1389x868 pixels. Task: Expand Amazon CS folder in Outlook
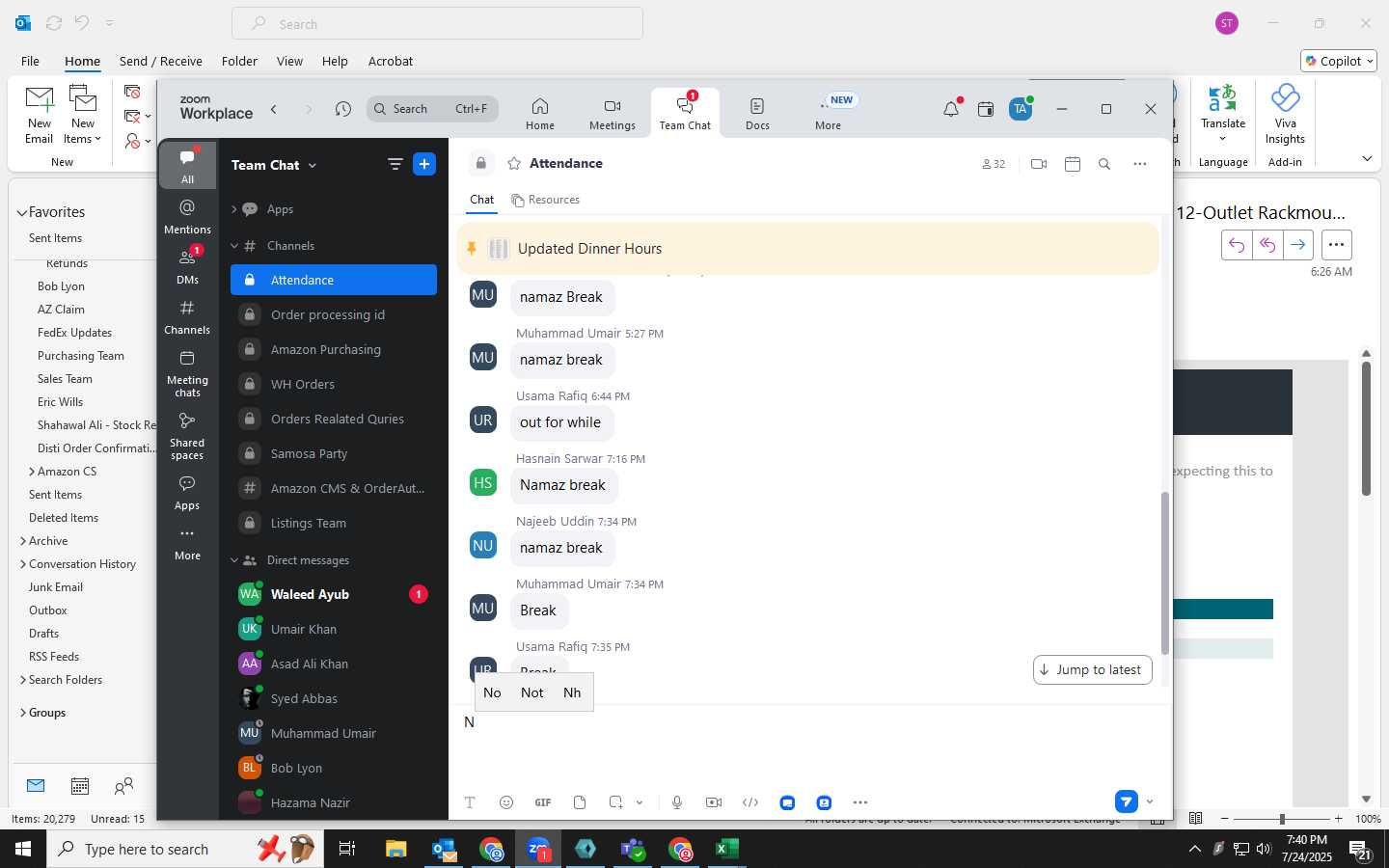pos(32,472)
